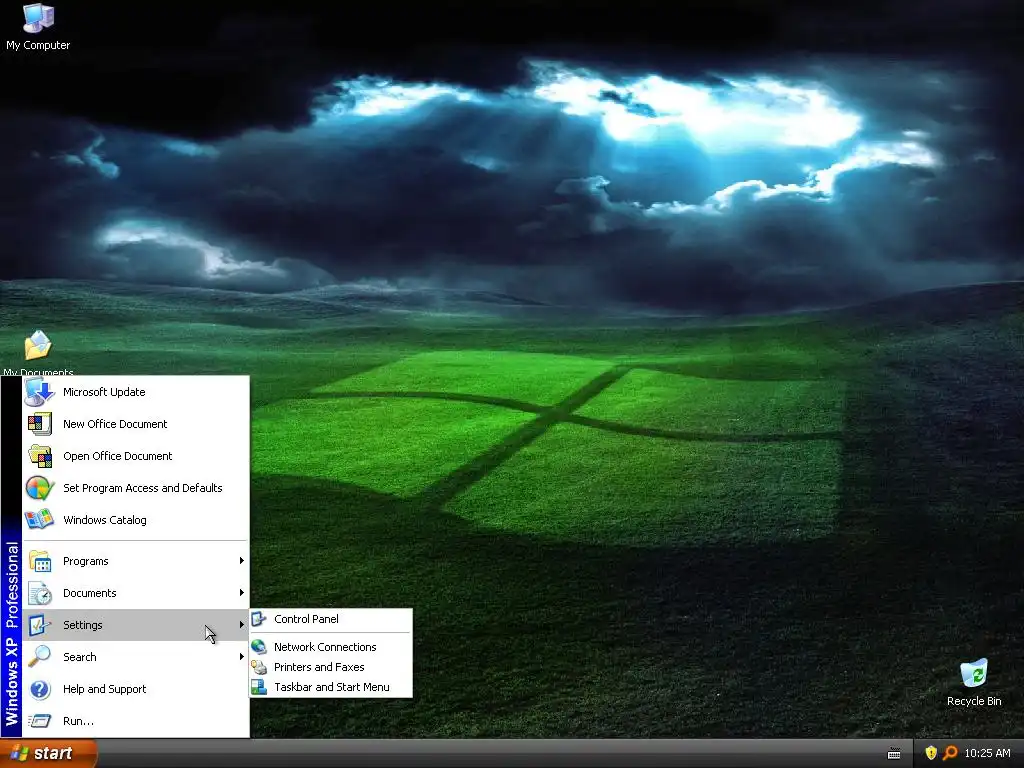The image size is (1024, 768).
Task: Open Control Panel from Settings submenu
Action: (331, 619)
